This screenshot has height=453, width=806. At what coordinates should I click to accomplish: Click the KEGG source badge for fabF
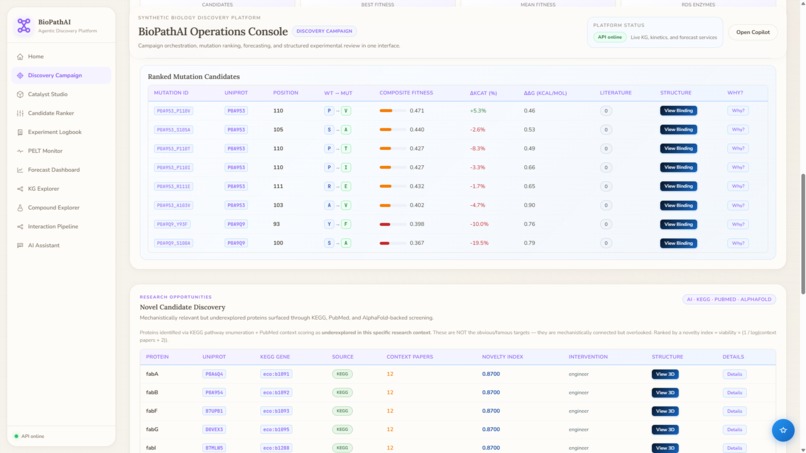tap(342, 411)
